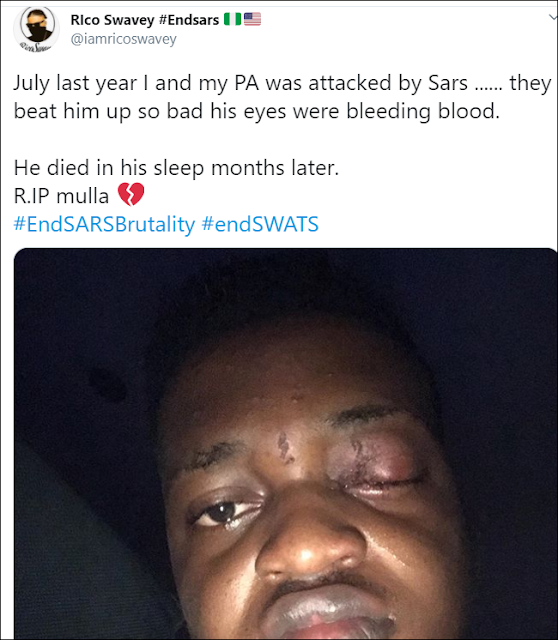This screenshot has height=640, width=558.
Task: Click the broken heart emoji
Action: pyautogui.click(x=131, y=194)
